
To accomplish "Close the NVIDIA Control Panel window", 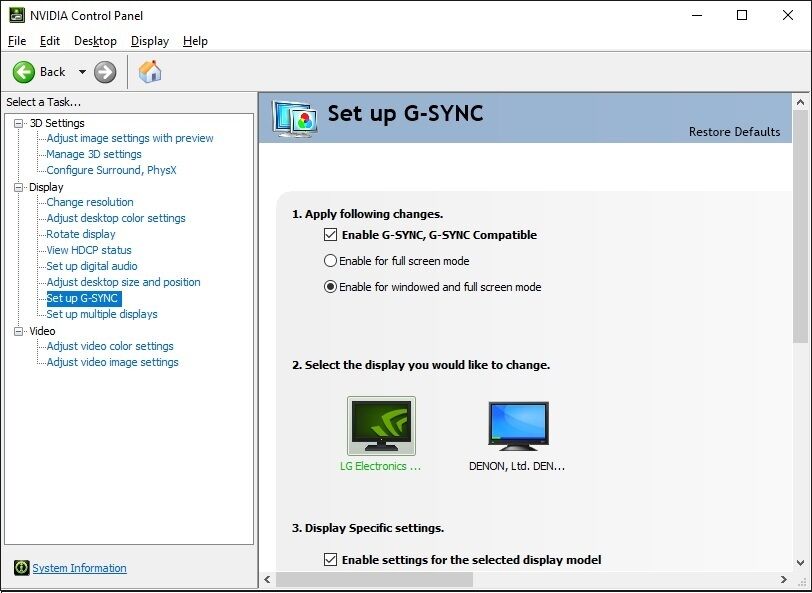I will 788,16.
